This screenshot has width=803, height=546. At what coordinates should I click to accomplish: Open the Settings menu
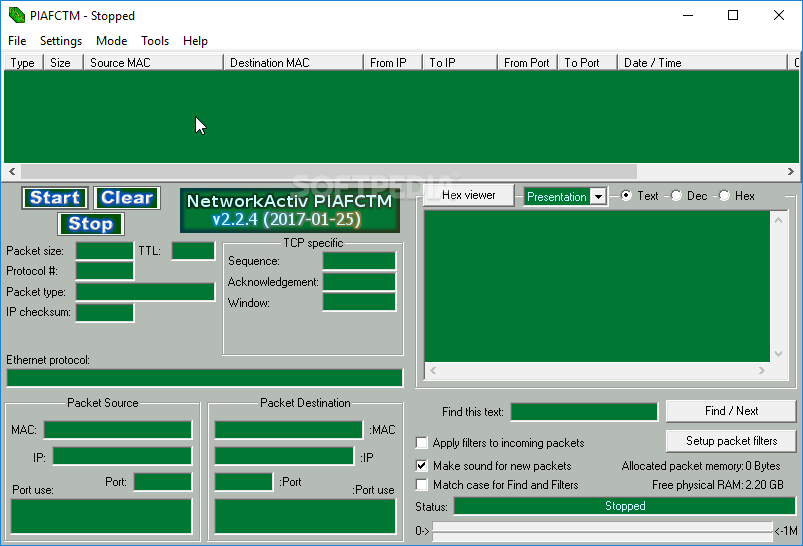(x=60, y=41)
